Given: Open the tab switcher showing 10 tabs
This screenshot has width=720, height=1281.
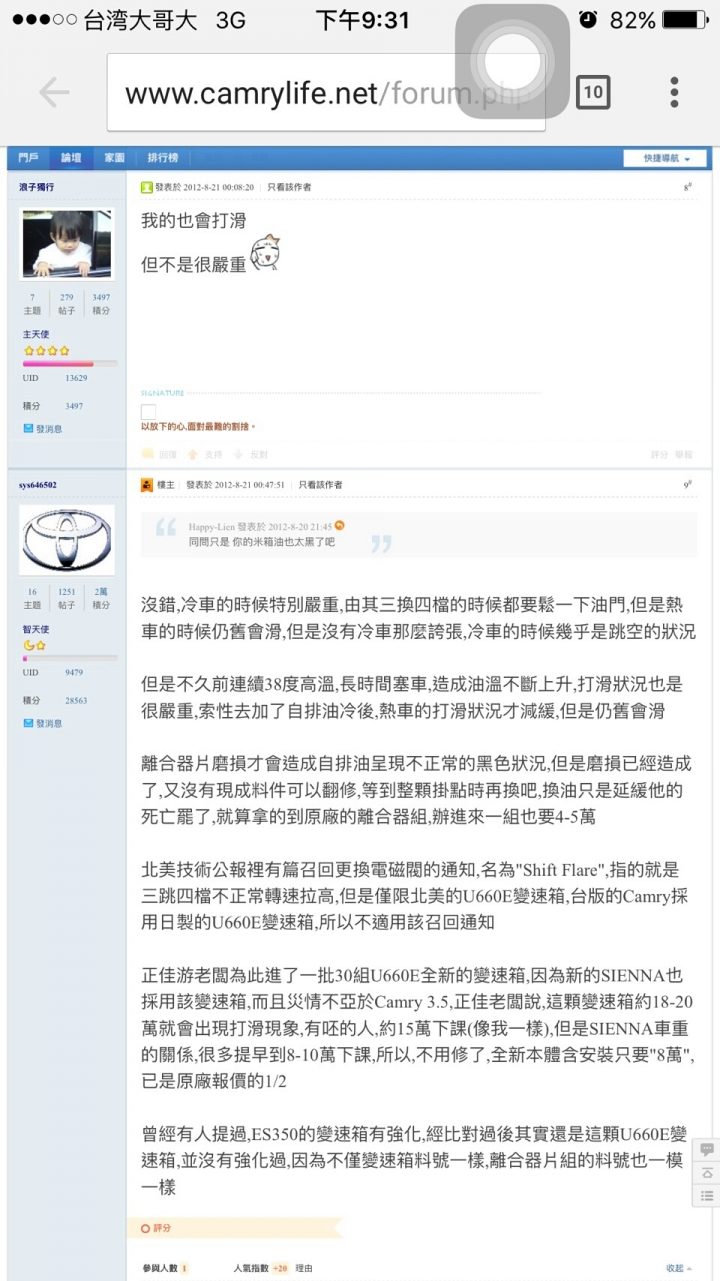Looking at the screenshot, I should coord(593,93).
